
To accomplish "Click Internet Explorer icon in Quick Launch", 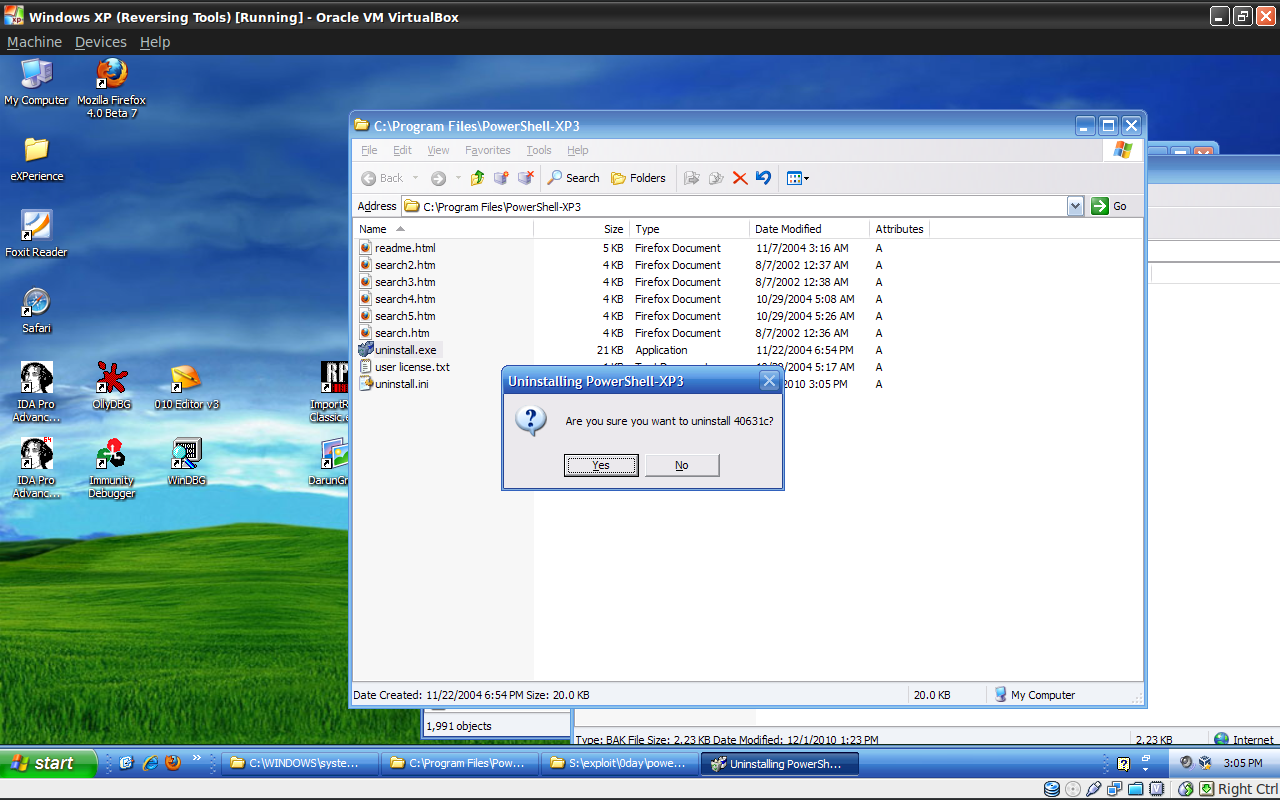I will tap(150, 763).
